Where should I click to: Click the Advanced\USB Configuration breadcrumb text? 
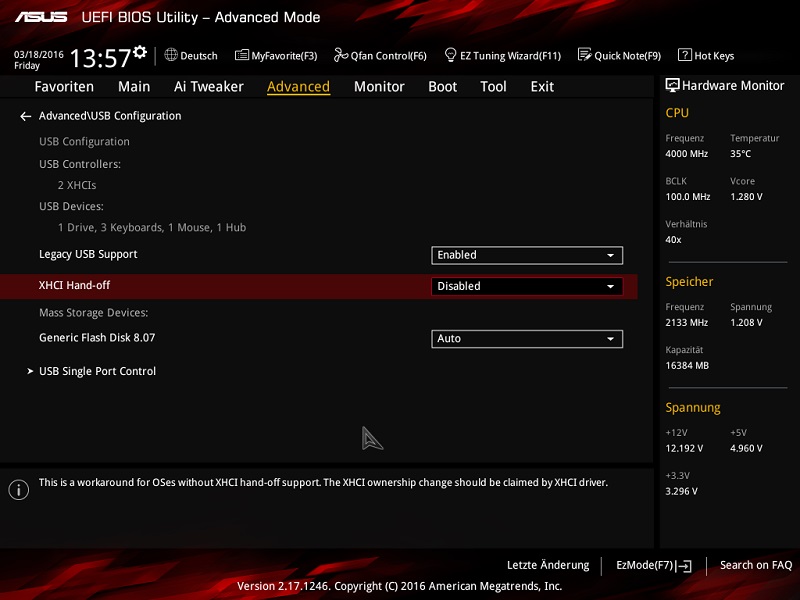tap(110, 116)
